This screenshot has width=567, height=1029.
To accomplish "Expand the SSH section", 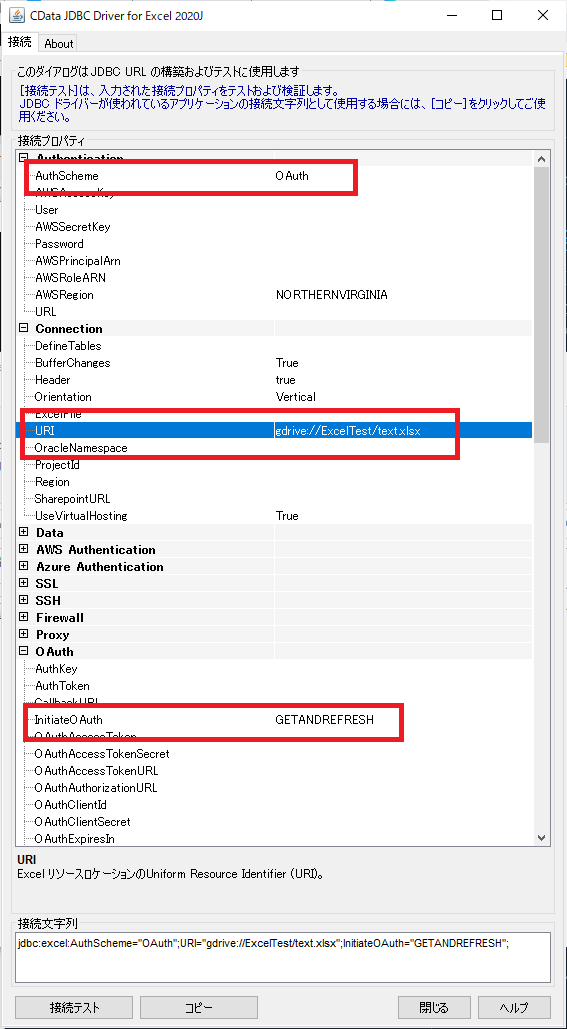I will point(24,600).
